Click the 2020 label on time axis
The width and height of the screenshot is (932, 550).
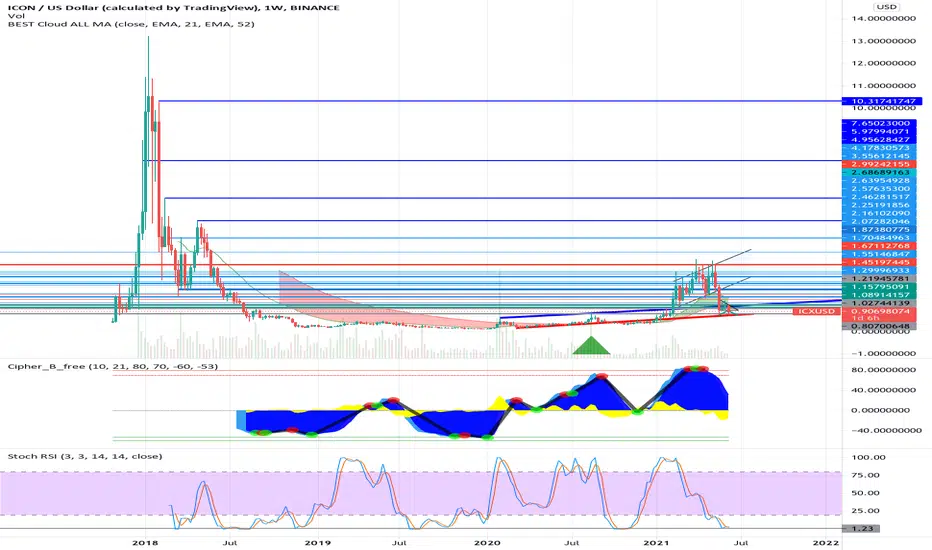(487, 543)
